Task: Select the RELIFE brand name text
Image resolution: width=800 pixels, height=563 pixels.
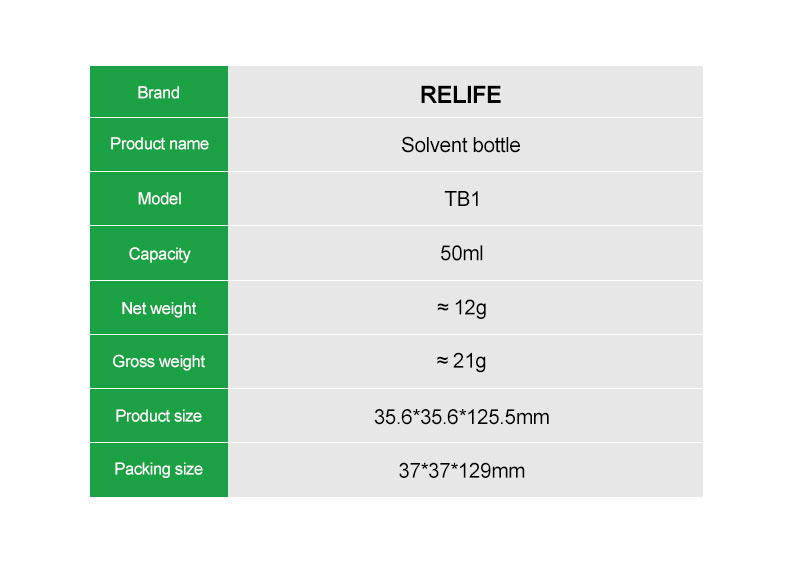Action: [460, 95]
